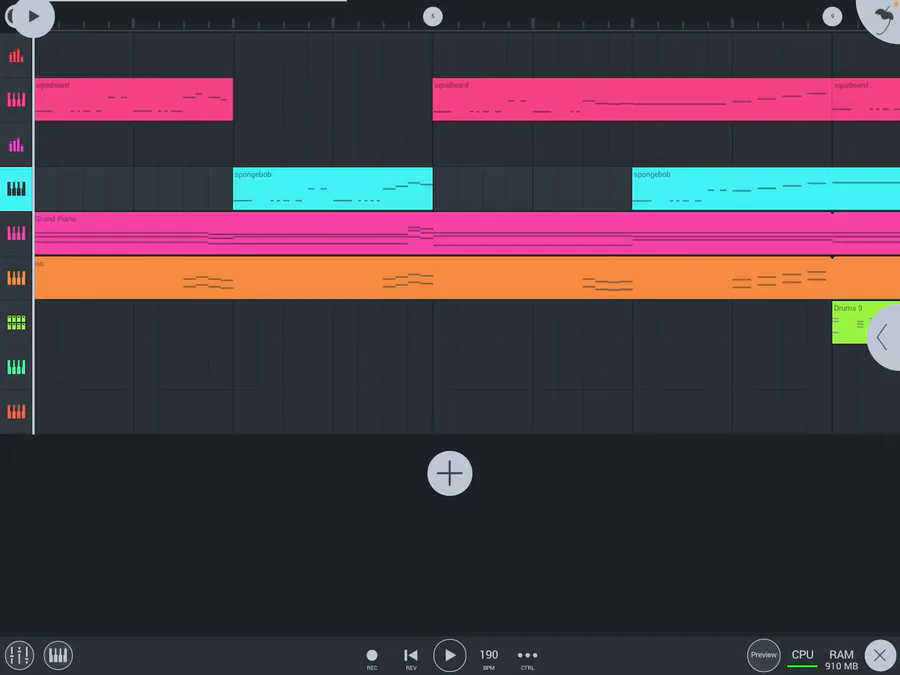This screenshot has width=900, height=675.
Task: Start recording with the REC button
Action: [372, 658]
